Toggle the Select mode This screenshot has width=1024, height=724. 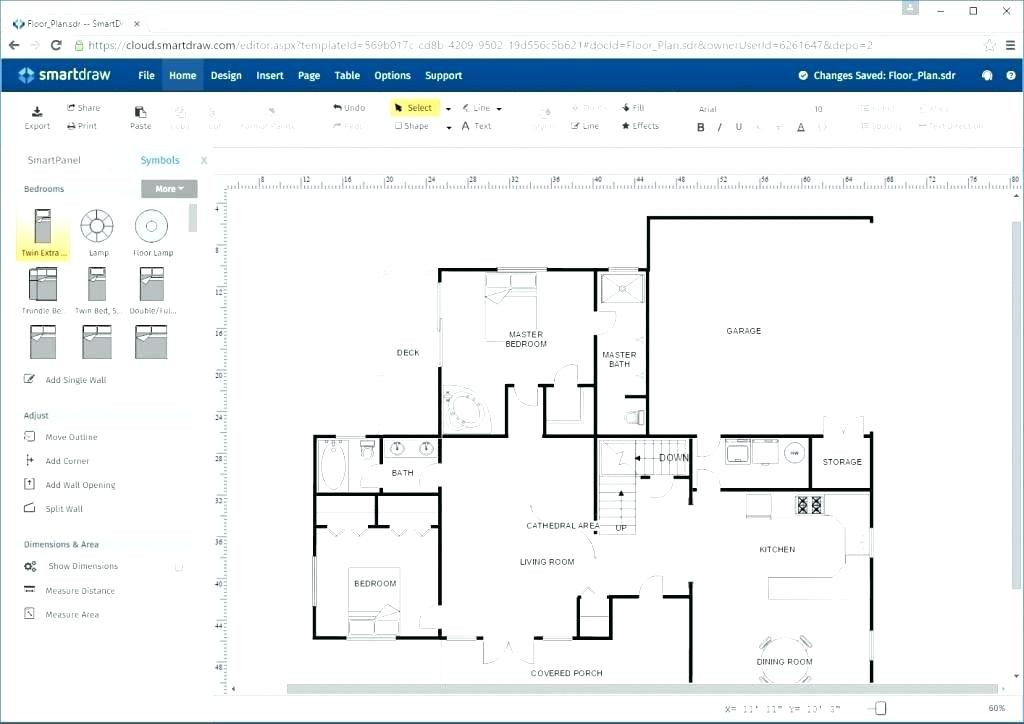point(414,107)
